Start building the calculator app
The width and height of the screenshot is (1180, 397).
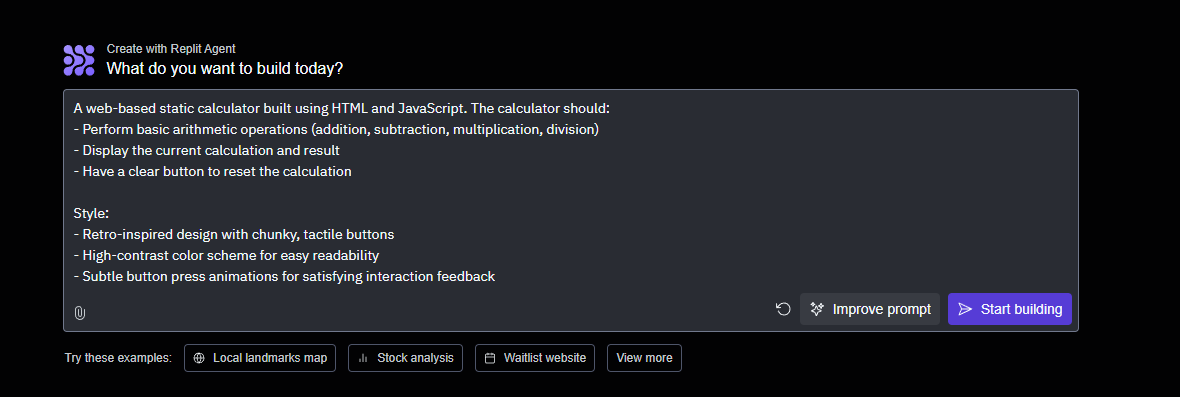pos(1010,309)
